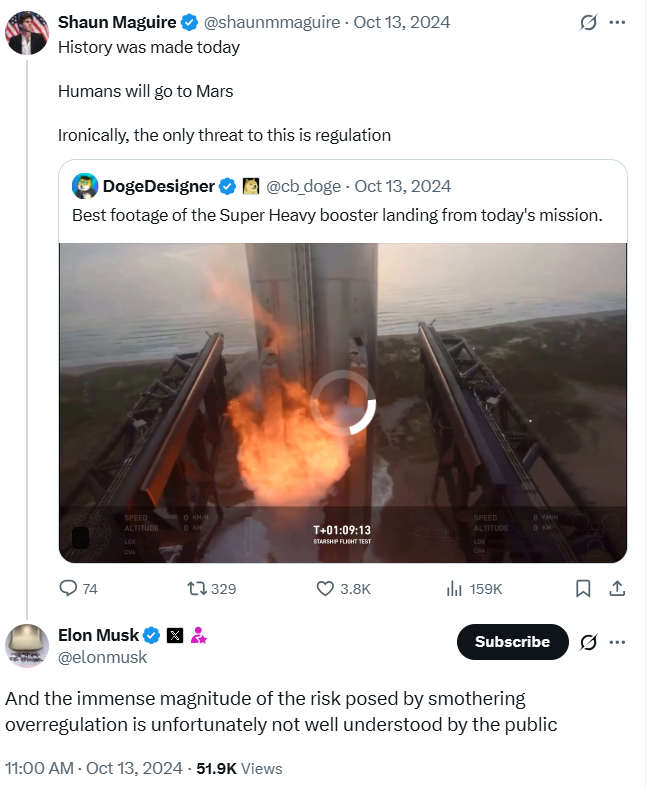The height and width of the screenshot is (789, 646).
Task: Open more options on Shaun Maguire's post
Action: 618,22
